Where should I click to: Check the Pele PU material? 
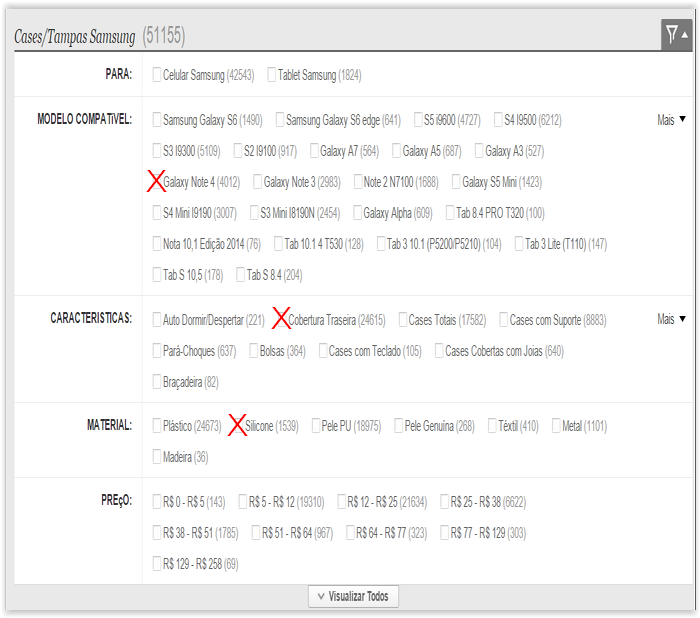316,426
